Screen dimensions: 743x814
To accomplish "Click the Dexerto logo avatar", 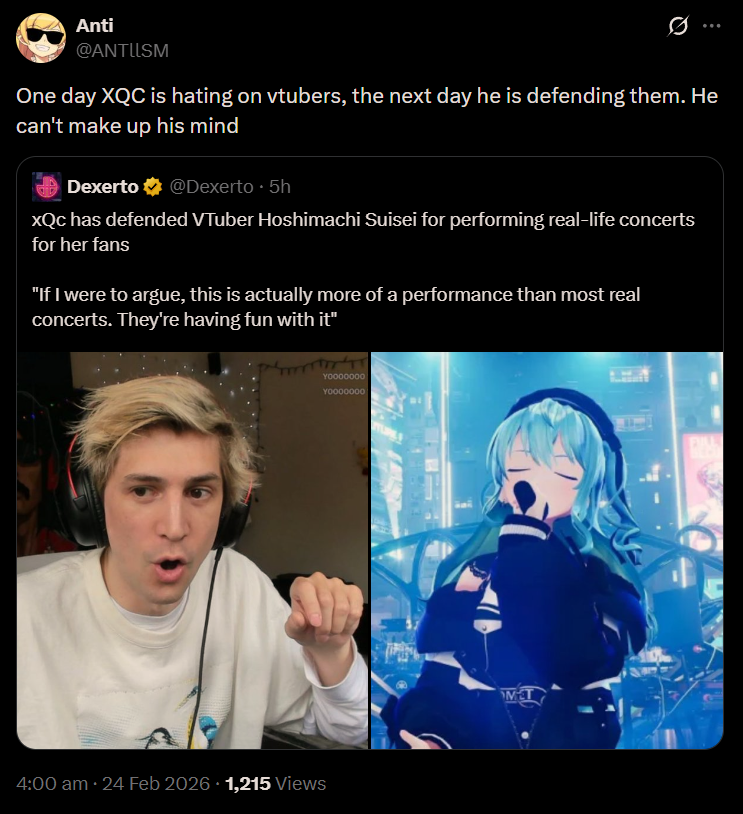I will point(47,186).
